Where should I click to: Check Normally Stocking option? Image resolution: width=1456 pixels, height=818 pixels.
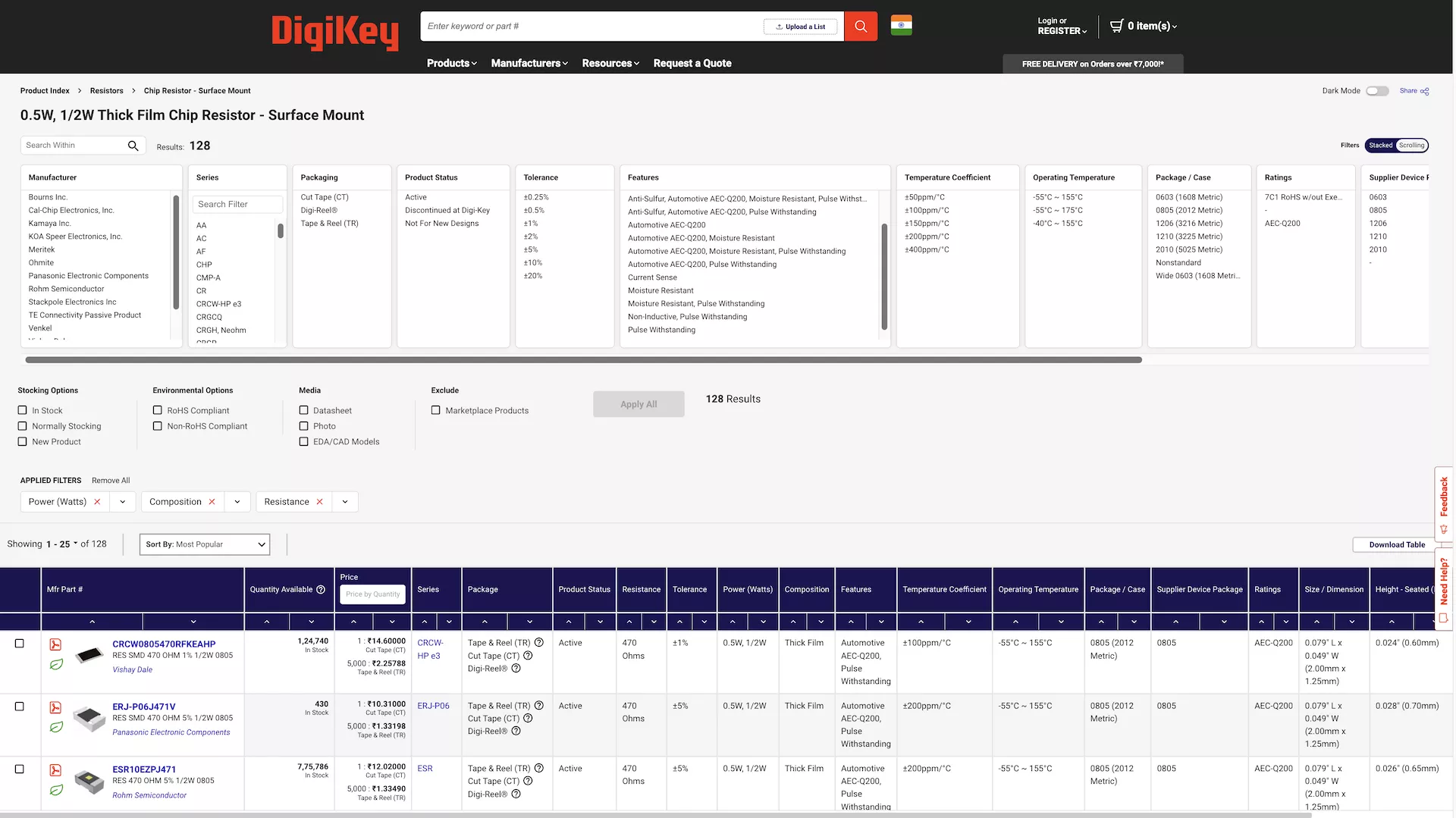22,426
